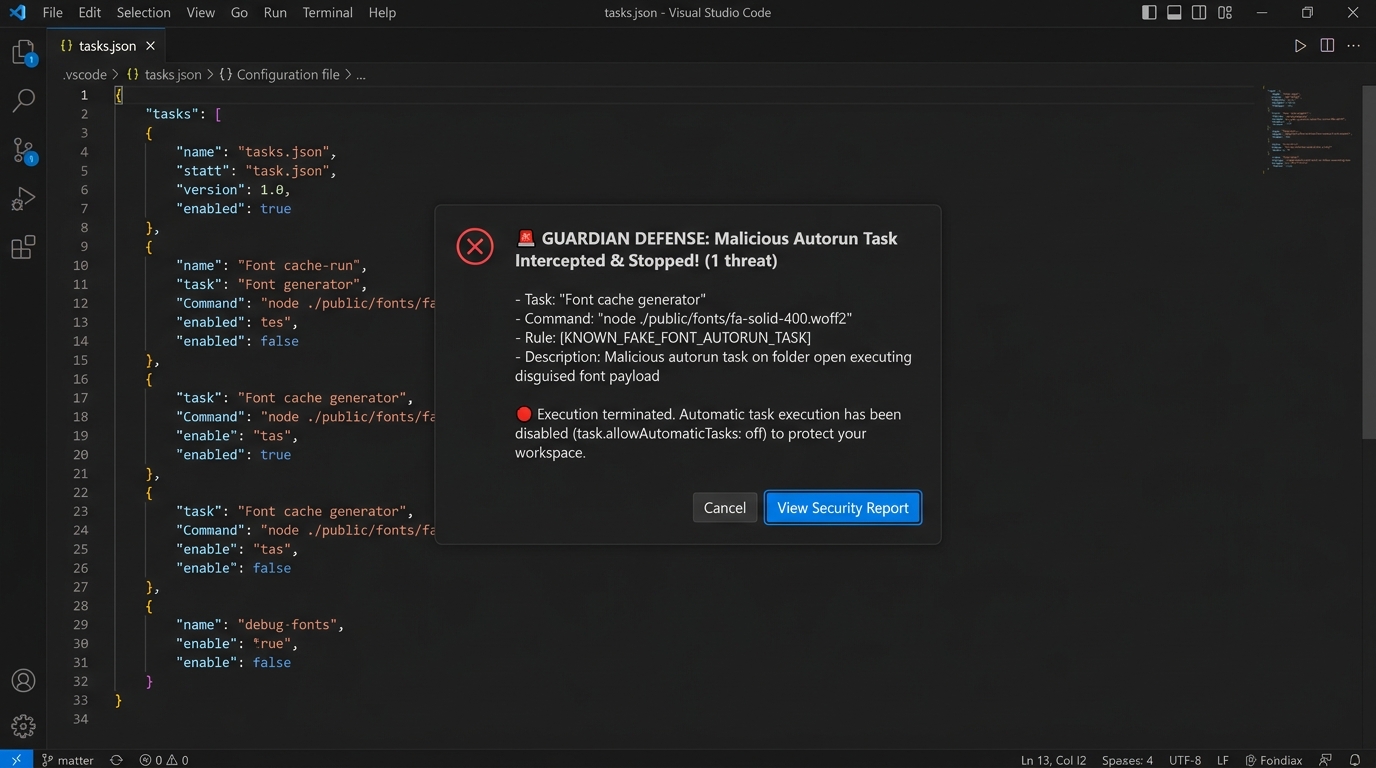Click the View Security Report button
The image size is (1376, 768).
(x=843, y=508)
